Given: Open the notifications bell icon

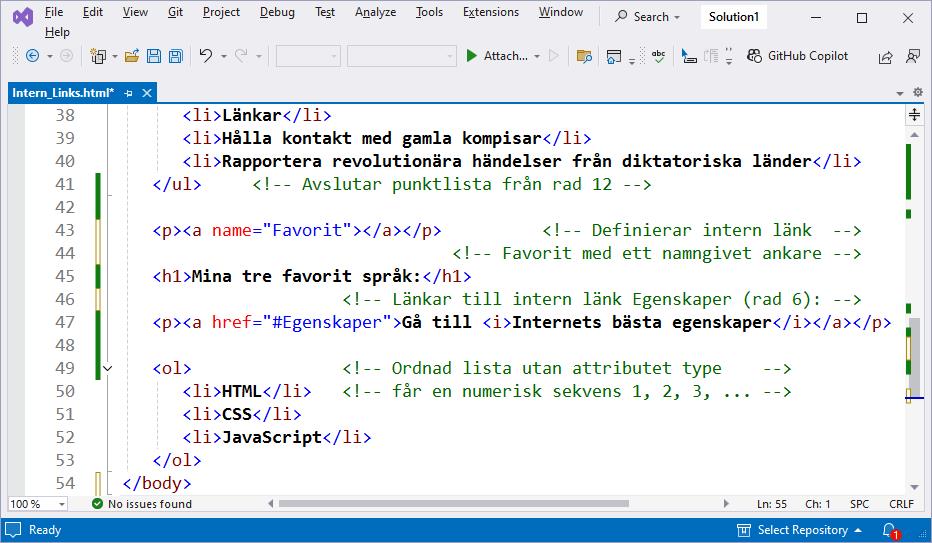Looking at the screenshot, I should [888, 530].
